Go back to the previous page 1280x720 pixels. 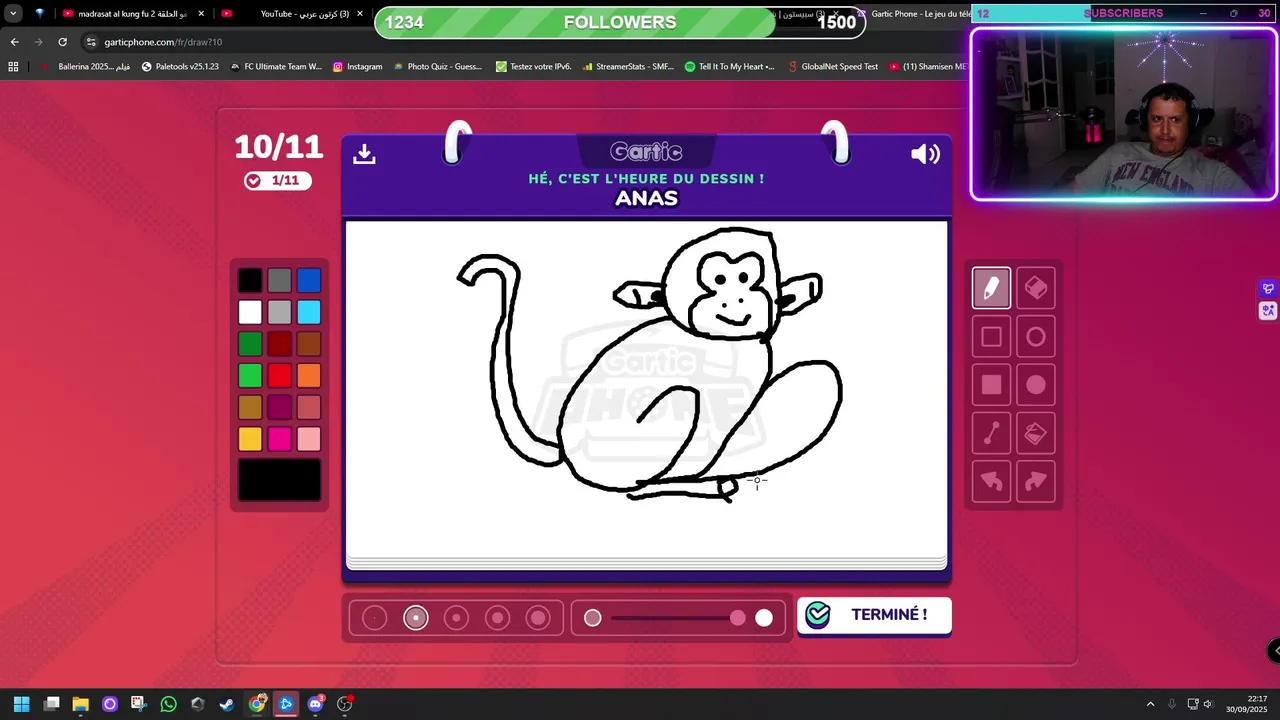point(14,42)
